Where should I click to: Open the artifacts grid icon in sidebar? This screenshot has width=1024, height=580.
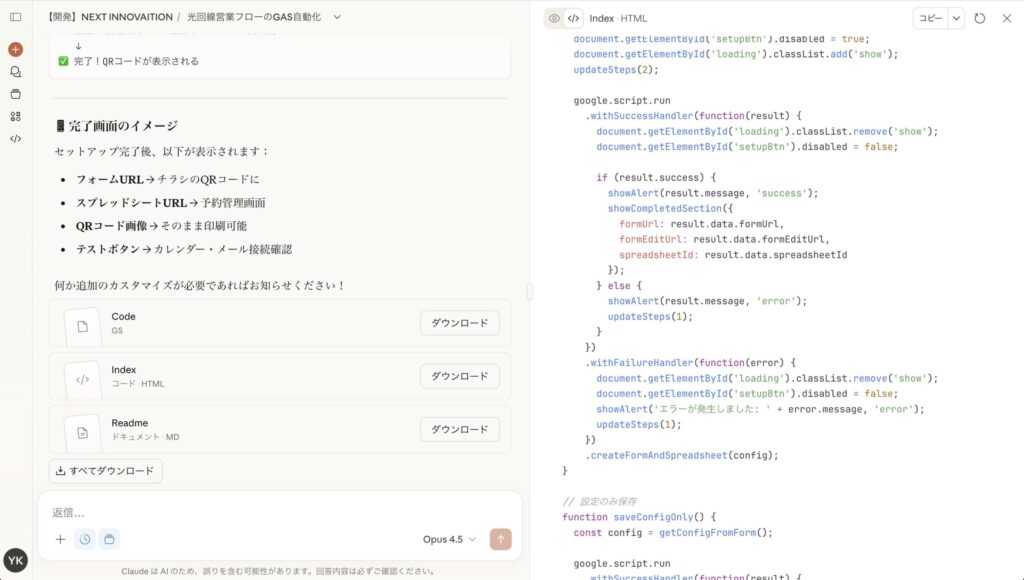(x=15, y=116)
